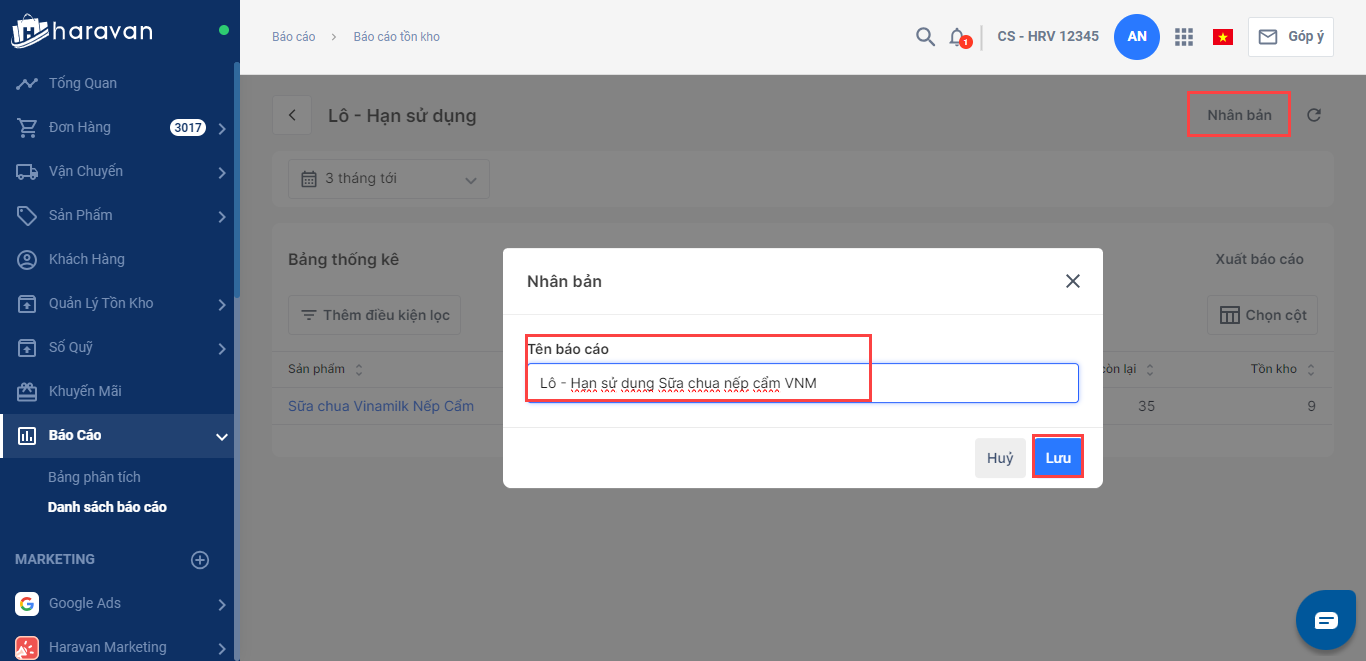Expand the Quản Lý Tồn Kho menu
Viewport: 1366px width, 661px height.
click(221, 304)
